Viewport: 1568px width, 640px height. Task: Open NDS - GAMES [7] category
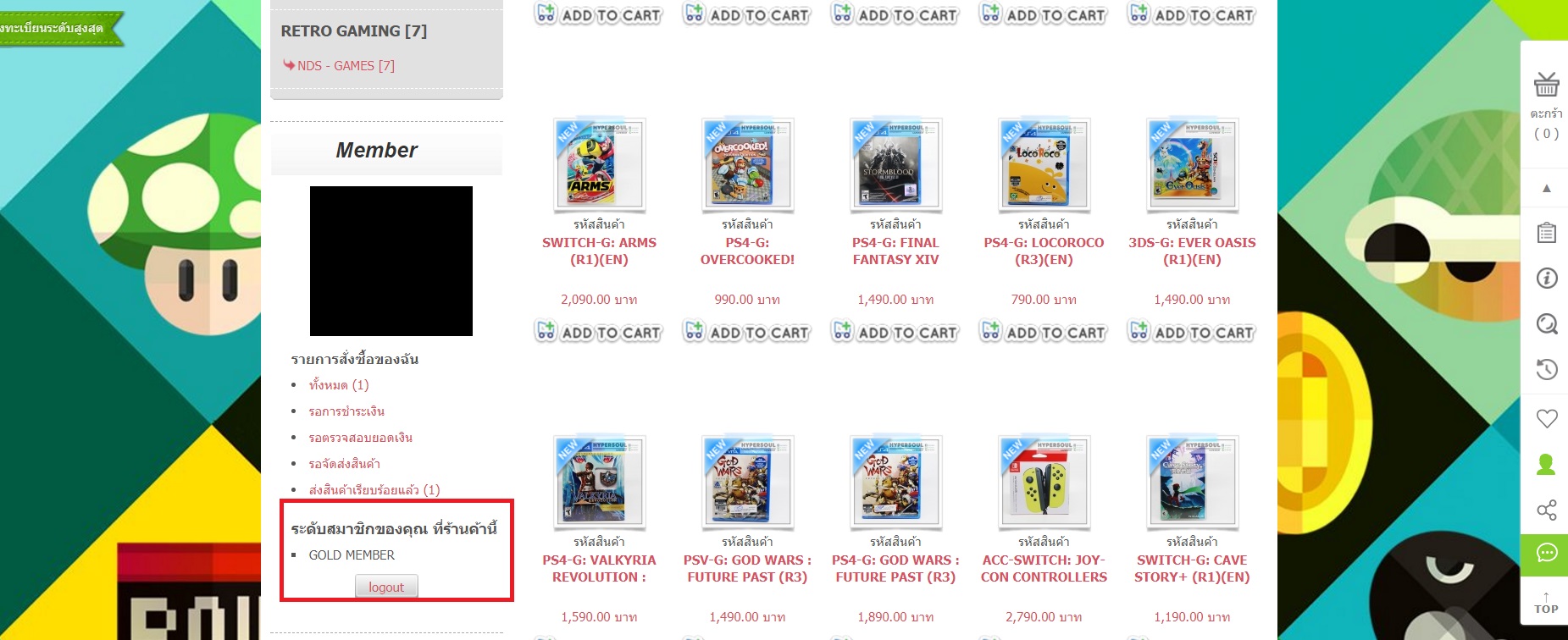point(346,65)
